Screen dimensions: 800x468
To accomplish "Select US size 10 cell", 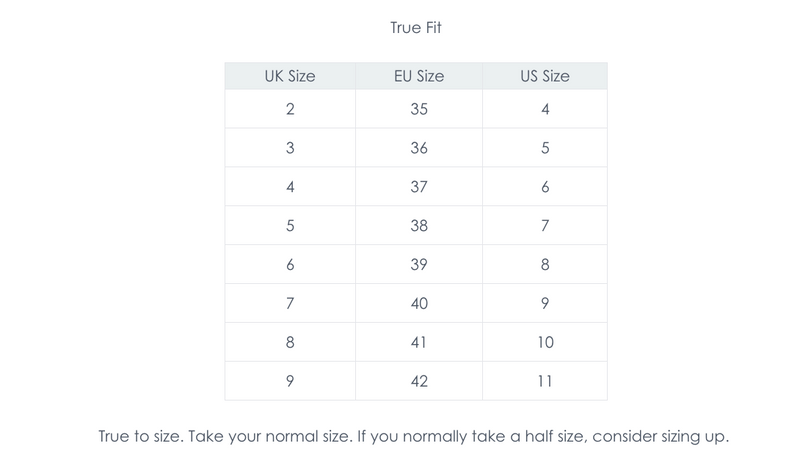I will [x=545, y=342].
